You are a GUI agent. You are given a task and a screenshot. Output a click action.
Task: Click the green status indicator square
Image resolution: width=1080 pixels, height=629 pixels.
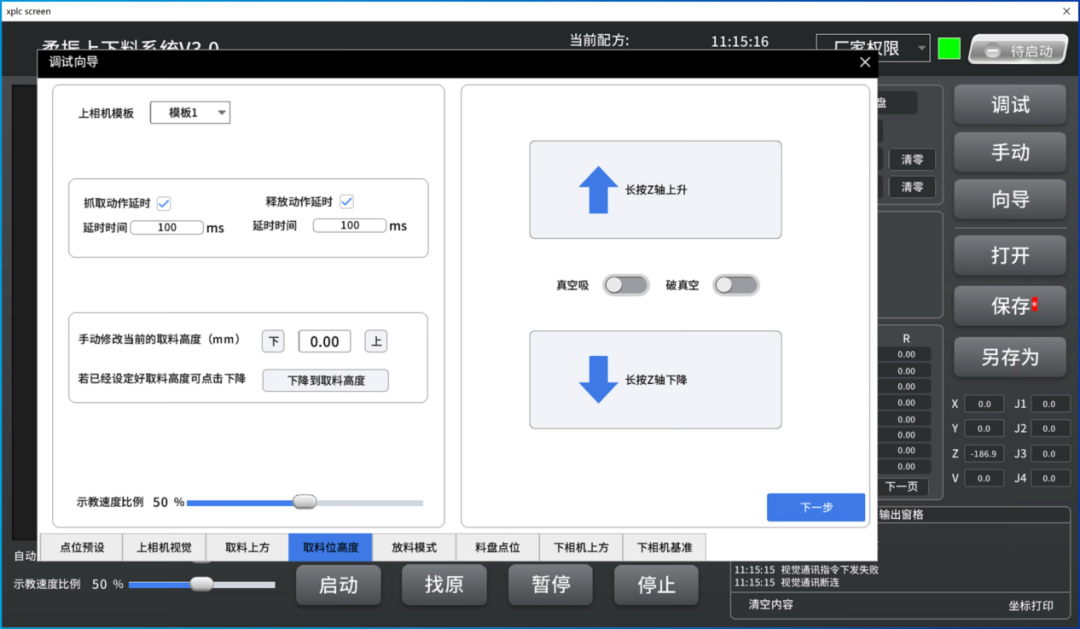948,49
